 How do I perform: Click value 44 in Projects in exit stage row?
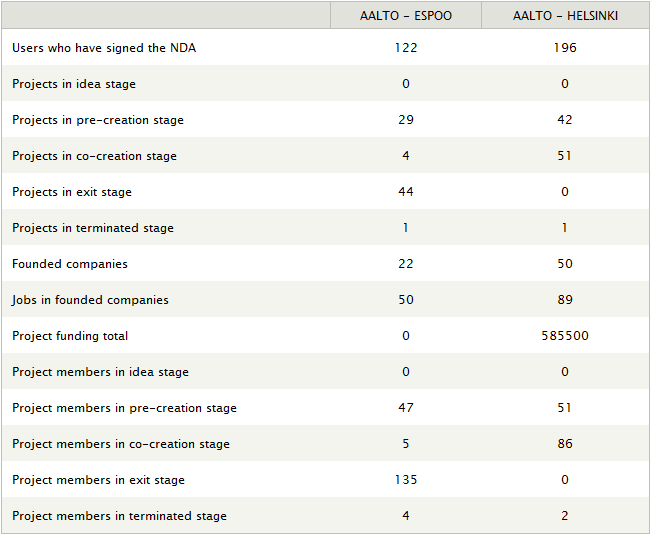(406, 192)
